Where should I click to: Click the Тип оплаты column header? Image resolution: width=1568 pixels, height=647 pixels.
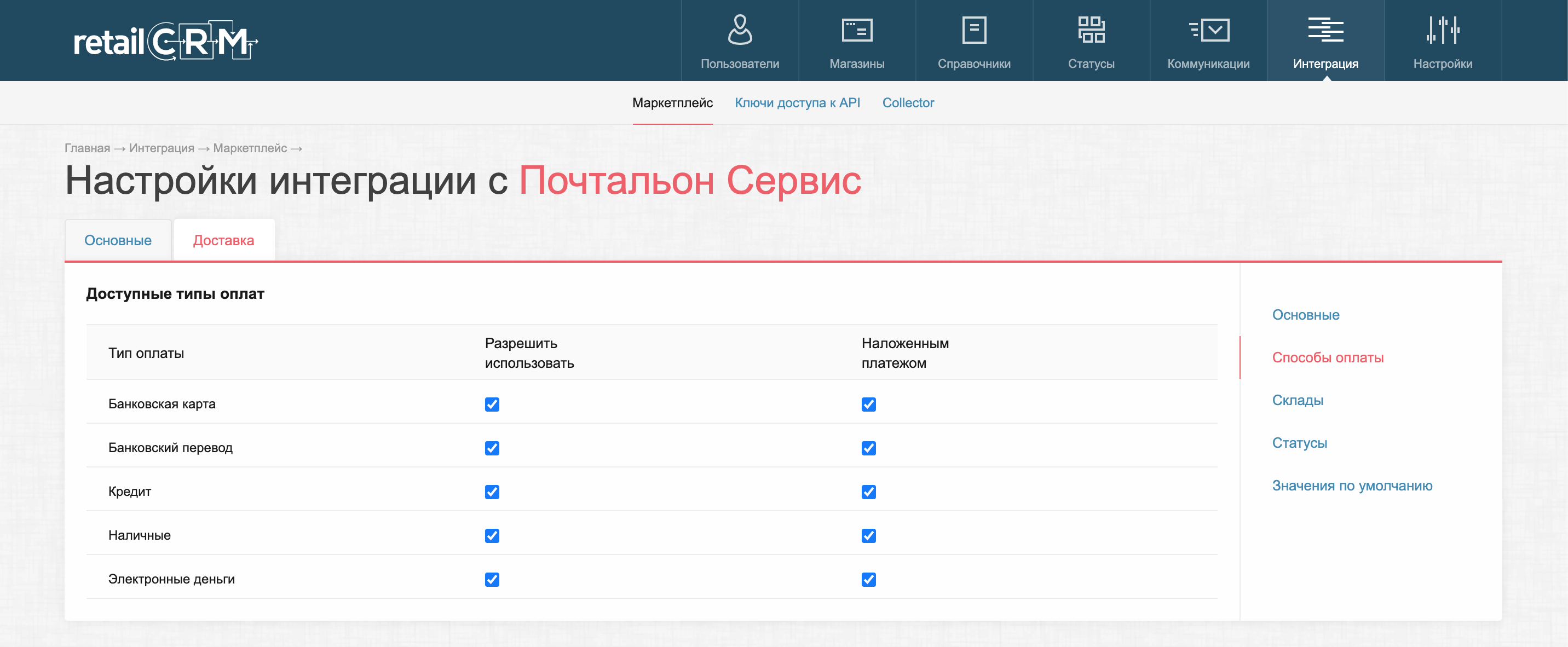(x=146, y=353)
